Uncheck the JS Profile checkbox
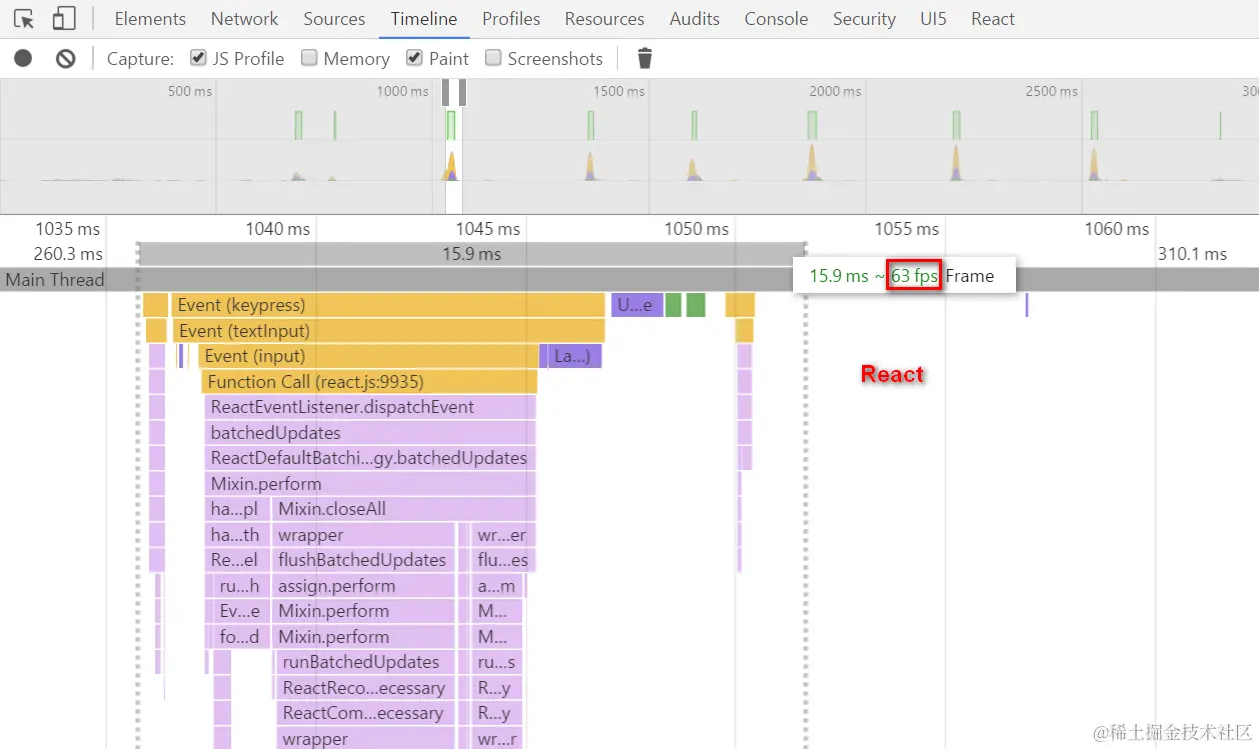Image resolution: width=1259 pixels, height=749 pixels. click(198, 58)
